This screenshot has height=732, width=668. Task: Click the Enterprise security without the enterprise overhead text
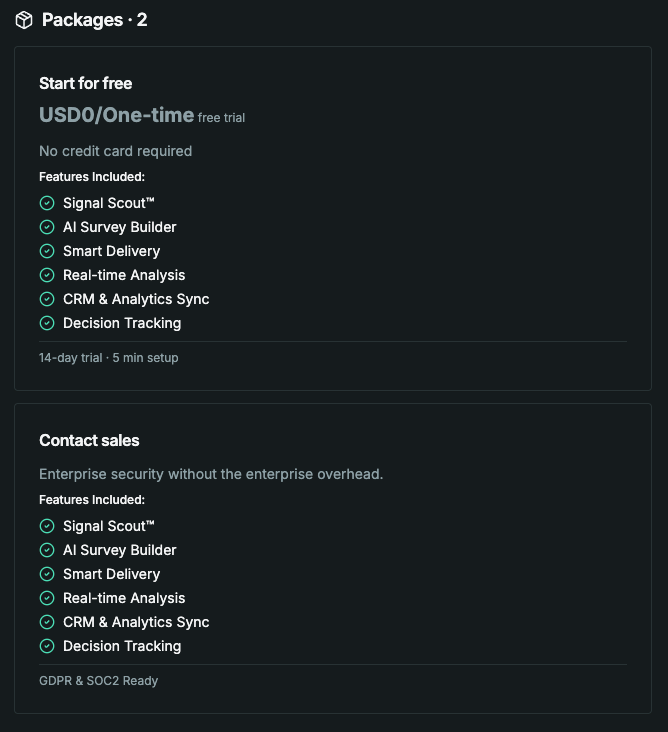[x=211, y=474]
